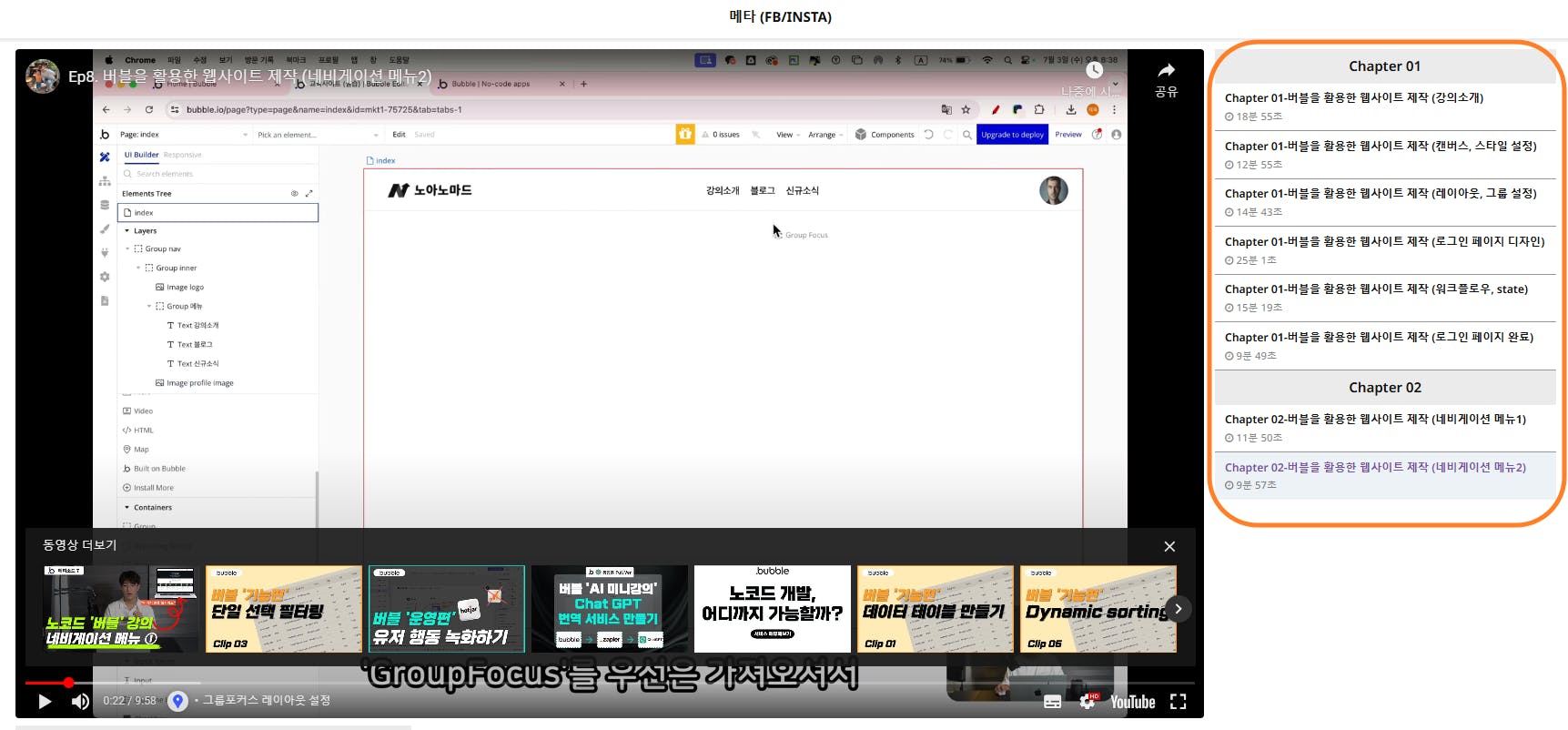
Task: Open 데이터 테이블 만들기 Clip 01 thumbnail
Action: point(936,609)
